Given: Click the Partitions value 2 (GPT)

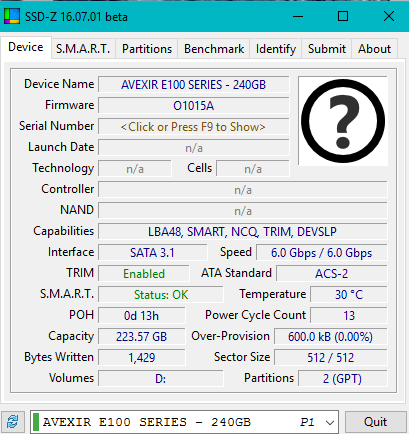Looking at the screenshot, I should click(x=343, y=379).
